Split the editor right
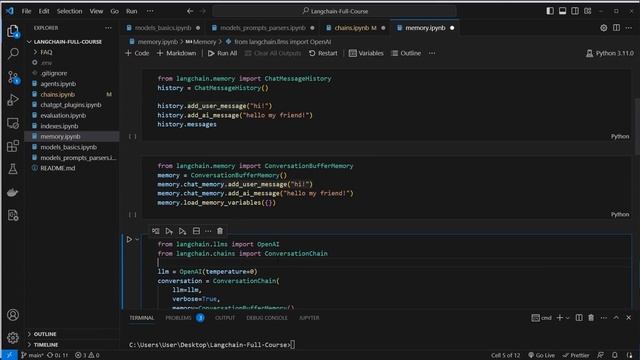The height and width of the screenshot is (360, 640). 616,28
